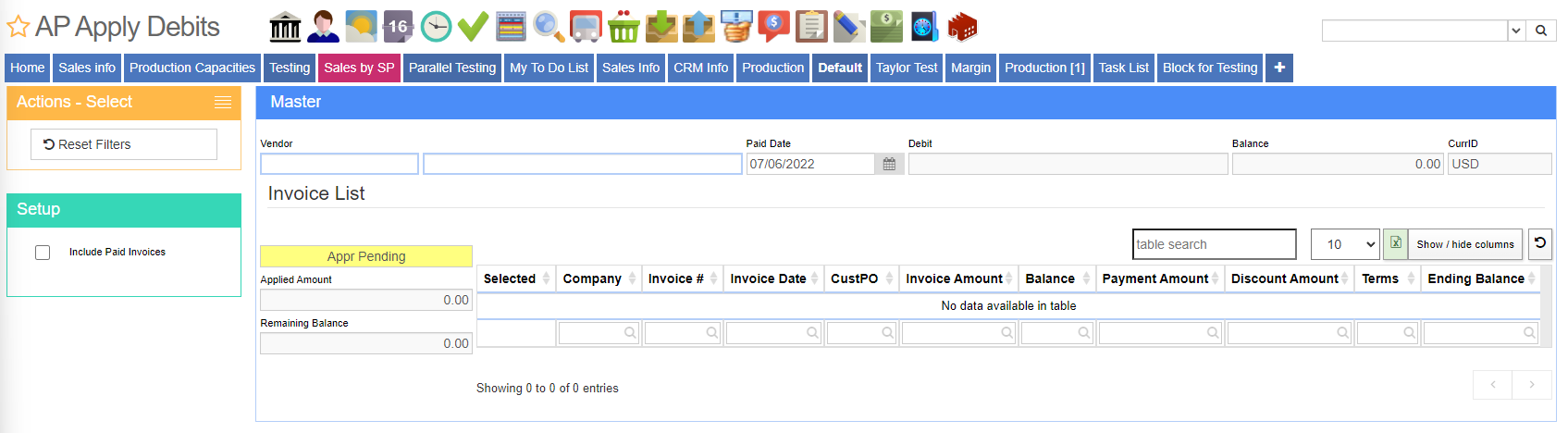This screenshot has height=433, width=1568.
Task: Sort by the Company column header
Action: pyautogui.click(x=599, y=278)
